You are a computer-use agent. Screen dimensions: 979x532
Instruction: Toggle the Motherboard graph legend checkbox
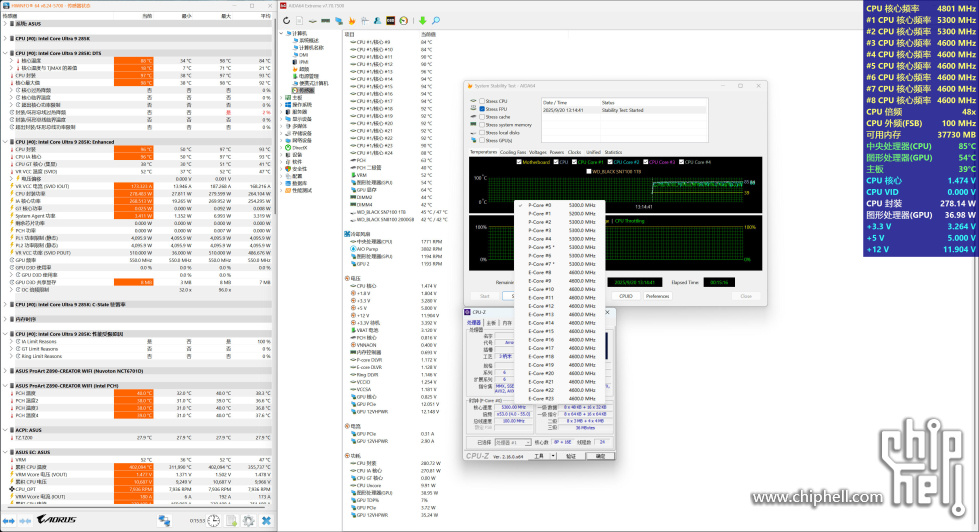tap(519, 161)
